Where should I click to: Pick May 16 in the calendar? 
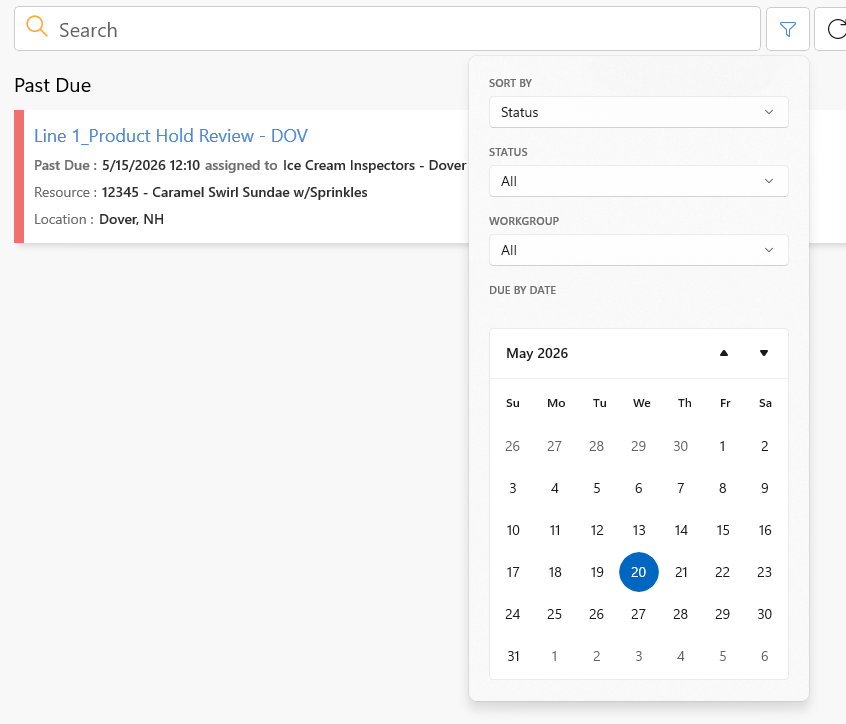765,530
